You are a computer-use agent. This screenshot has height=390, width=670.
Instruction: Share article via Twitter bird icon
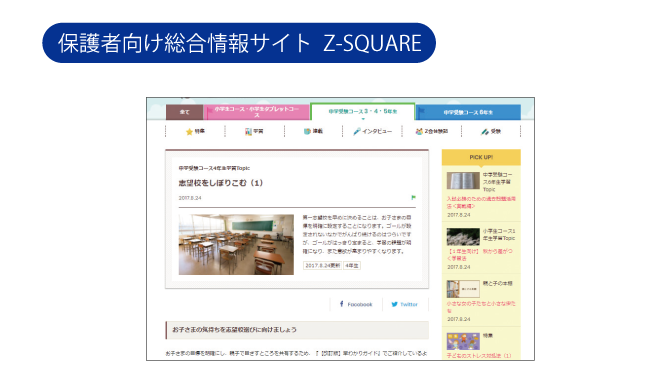tap(394, 304)
